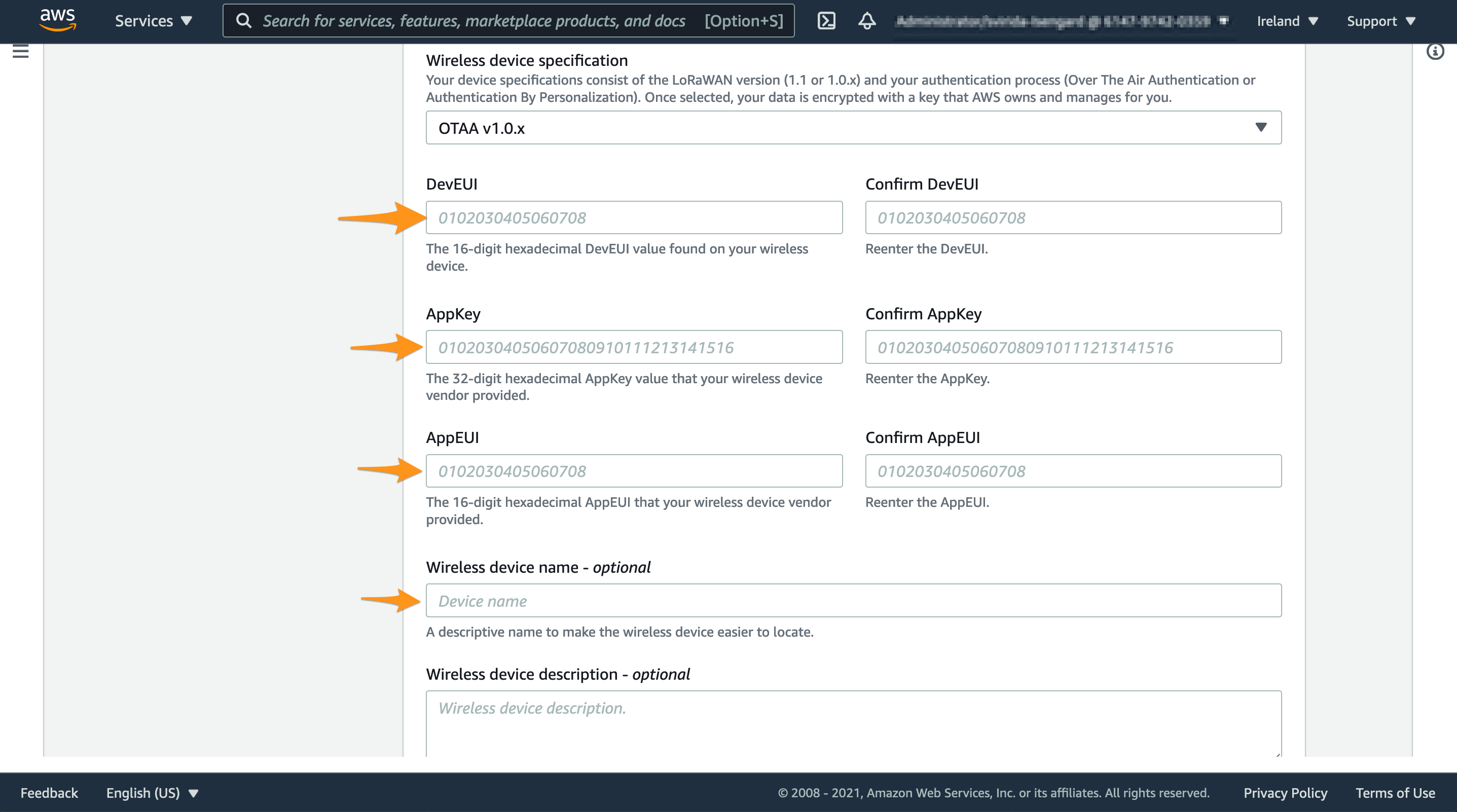1457x812 pixels.
Task: Open the Ireland region selector
Action: click(1287, 21)
